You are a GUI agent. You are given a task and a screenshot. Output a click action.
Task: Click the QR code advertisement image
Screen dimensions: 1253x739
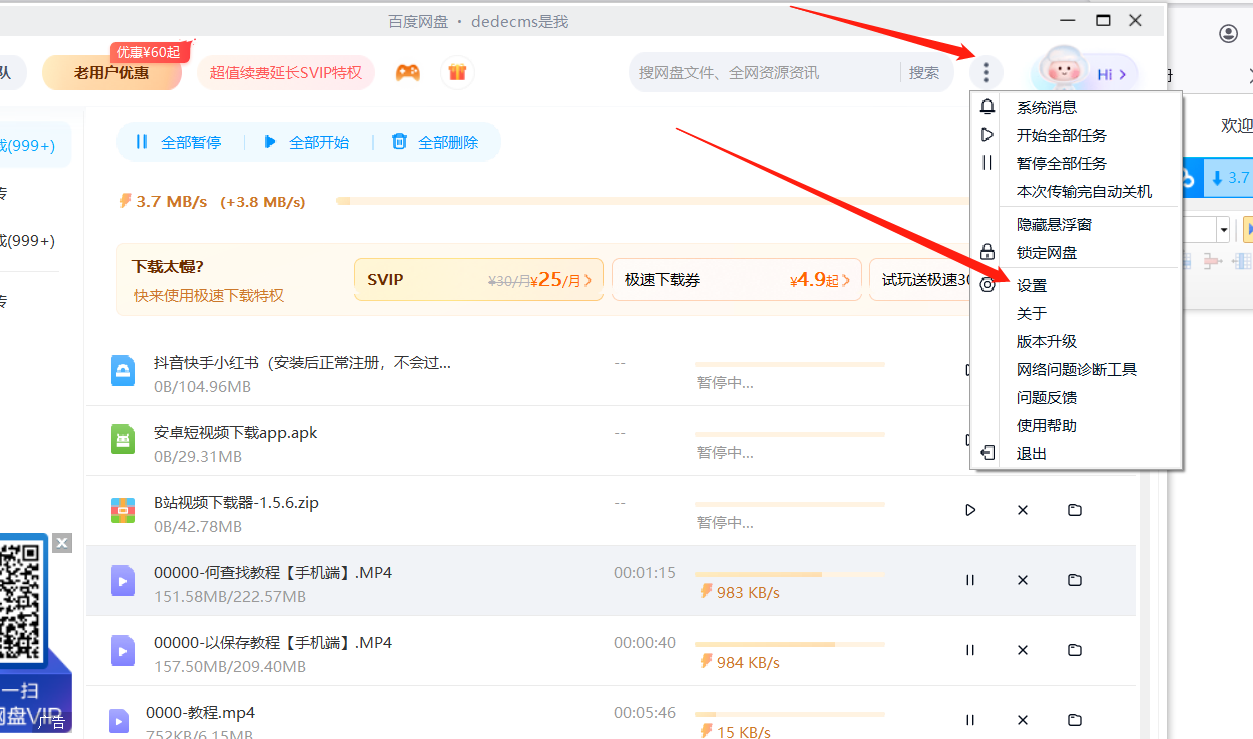(x=23, y=601)
